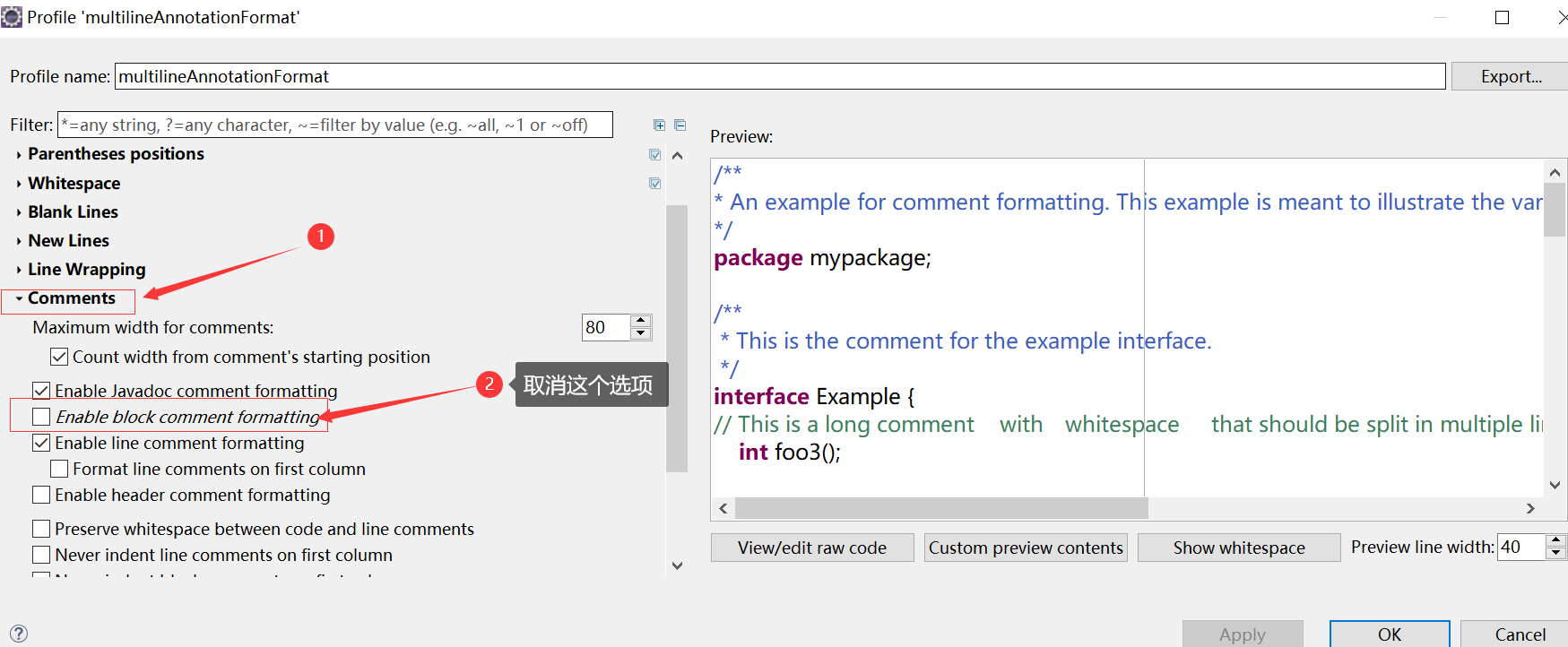This screenshot has width=1568, height=647.
Task: Click the preview pane scroll up arrow
Action: coord(1555,172)
